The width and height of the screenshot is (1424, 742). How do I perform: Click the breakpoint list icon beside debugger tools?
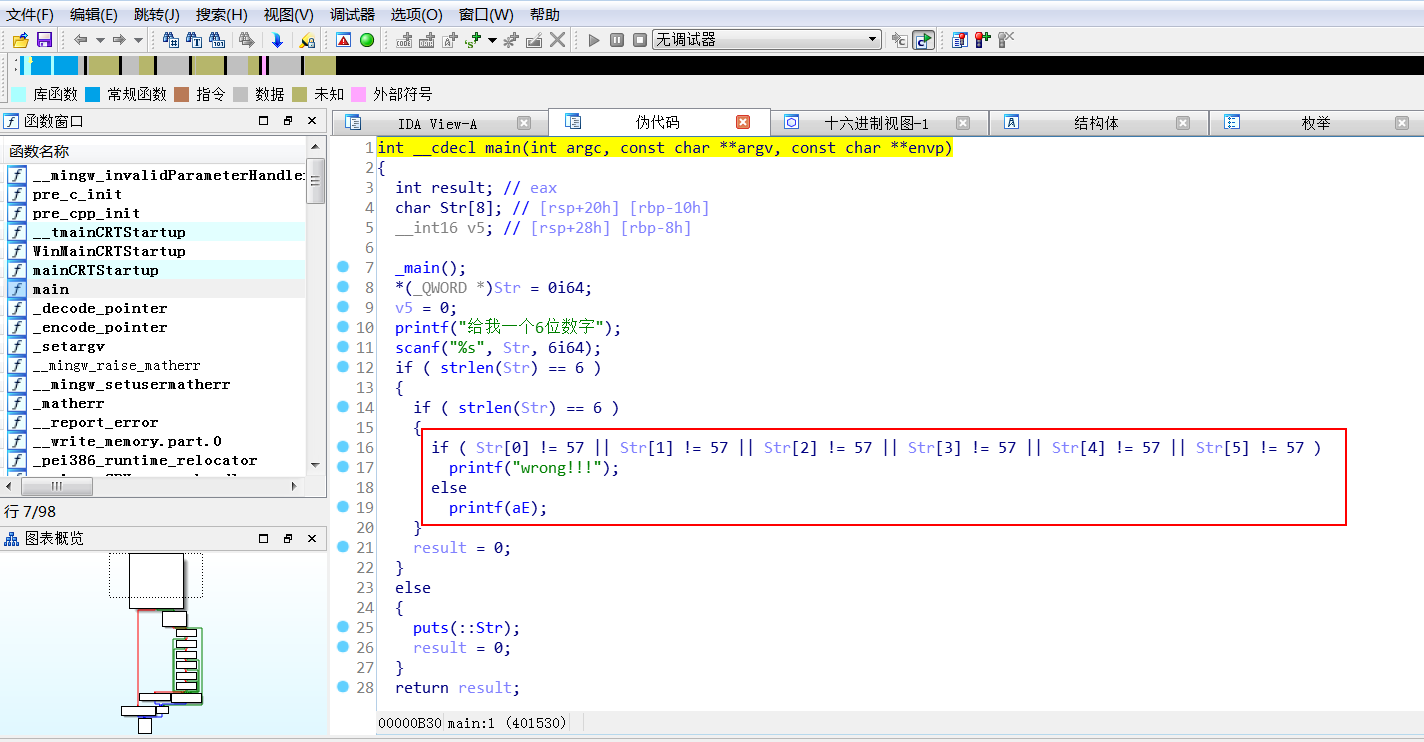point(960,40)
